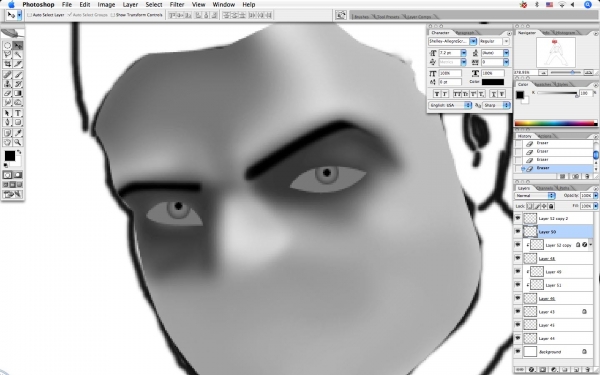The height and width of the screenshot is (375, 600).
Task: Choose the Crop tool
Action: pos(8,64)
